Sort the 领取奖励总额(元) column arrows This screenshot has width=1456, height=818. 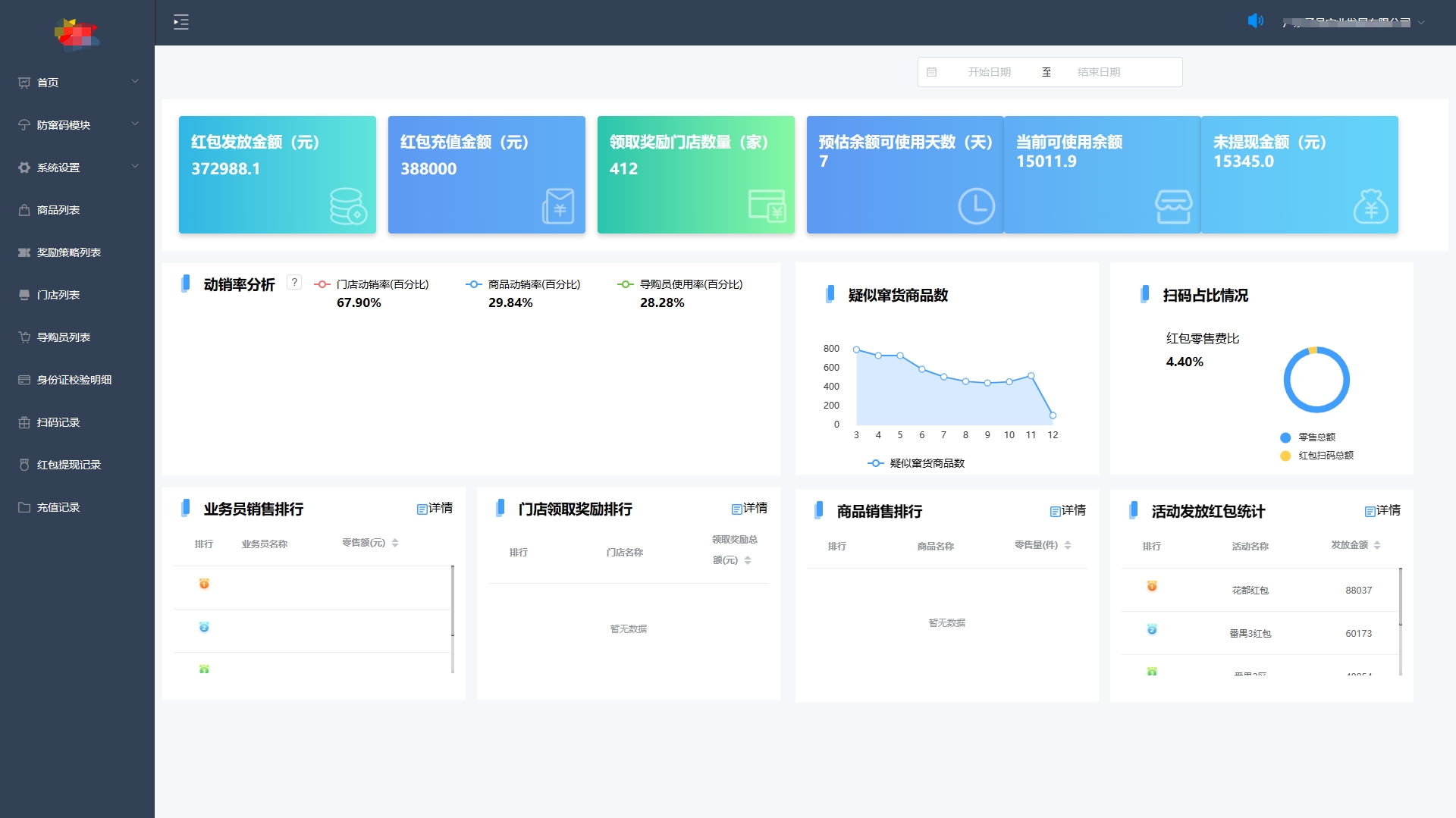pyautogui.click(x=748, y=560)
